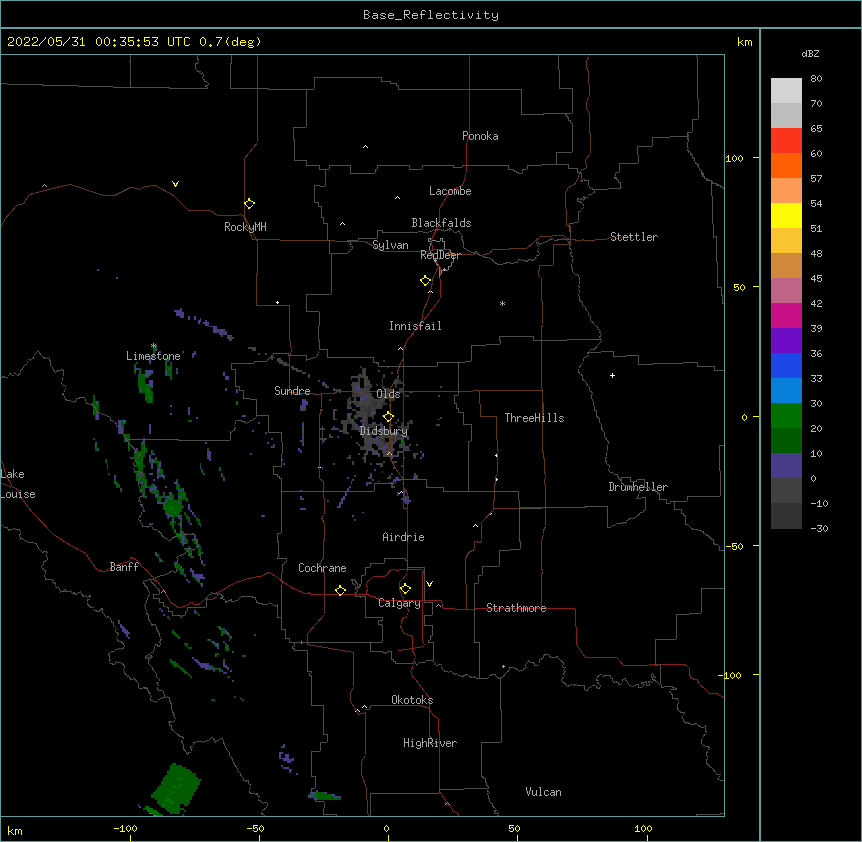Click the Stettler city label

[634, 237]
